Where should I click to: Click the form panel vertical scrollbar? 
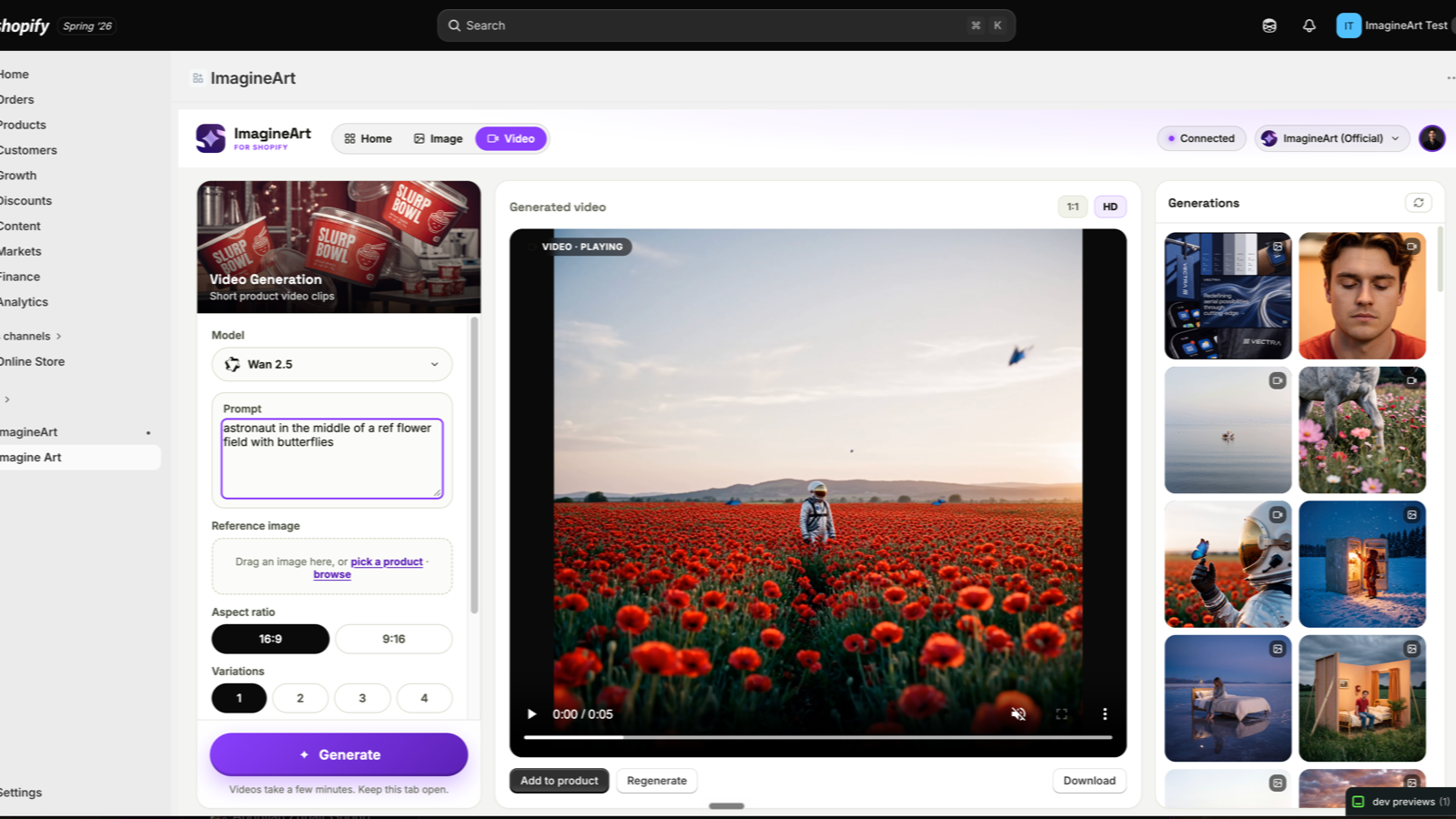tap(474, 464)
